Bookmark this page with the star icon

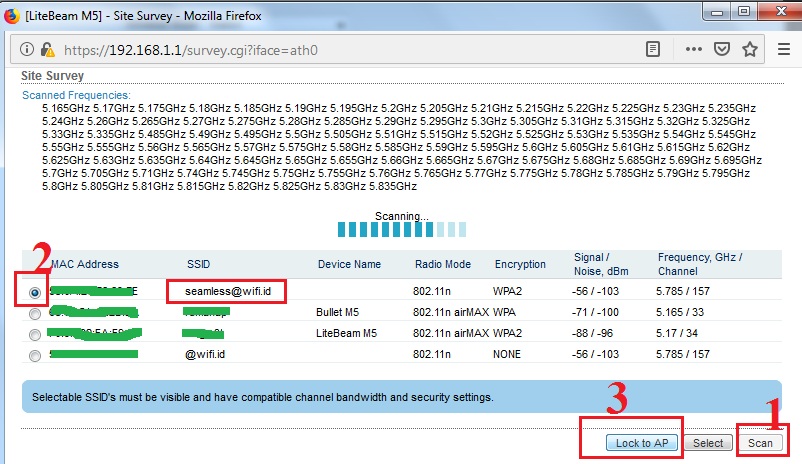pos(750,49)
